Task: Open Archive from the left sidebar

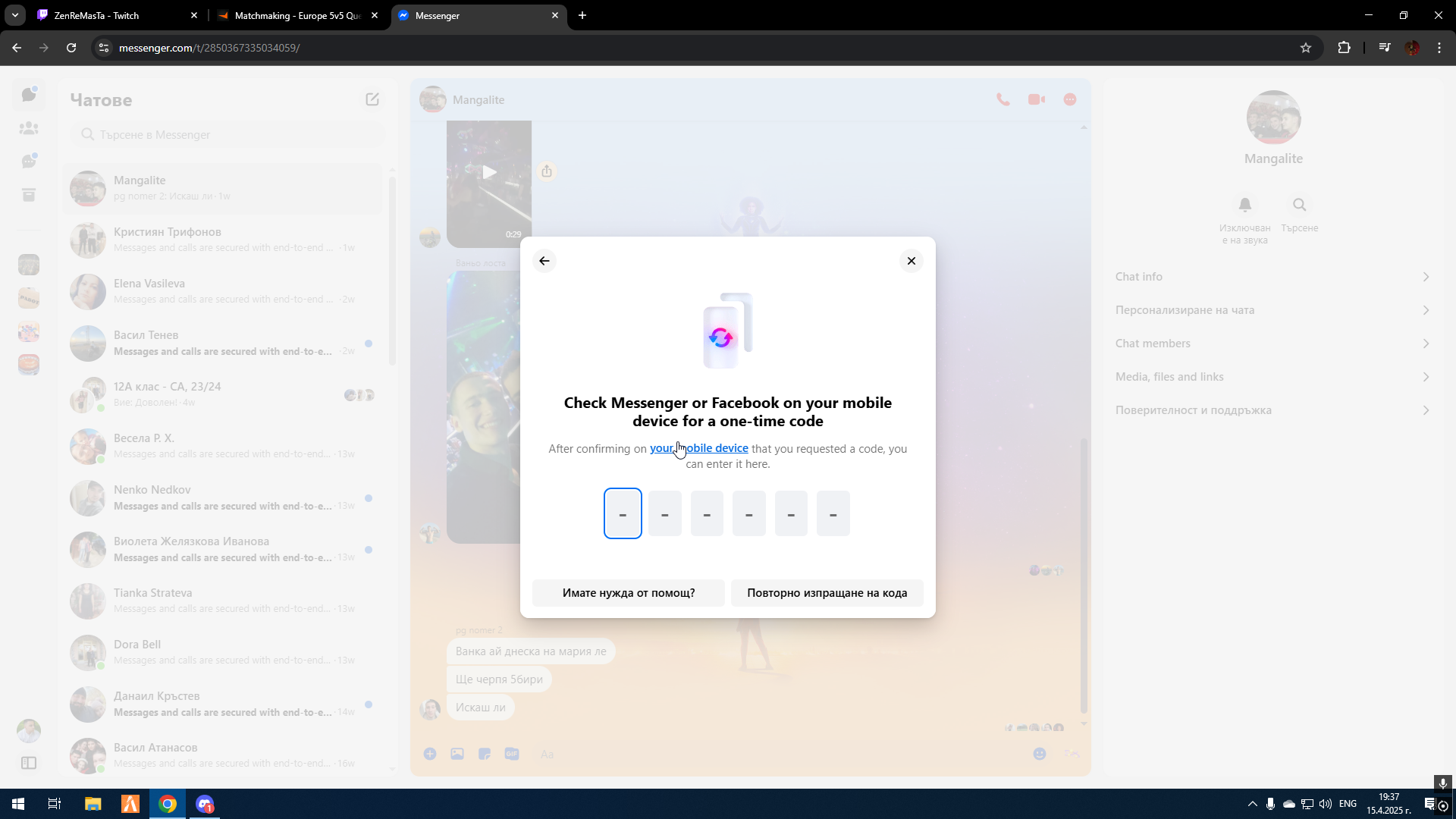Action: click(x=29, y=195)
